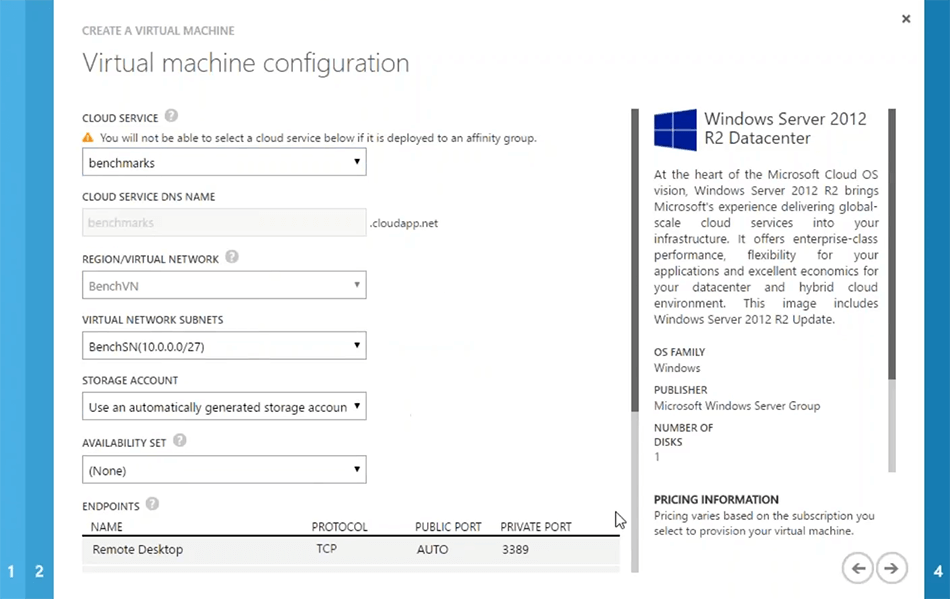
Task: Click the 3389 private port value
Action: coord(515,549)
